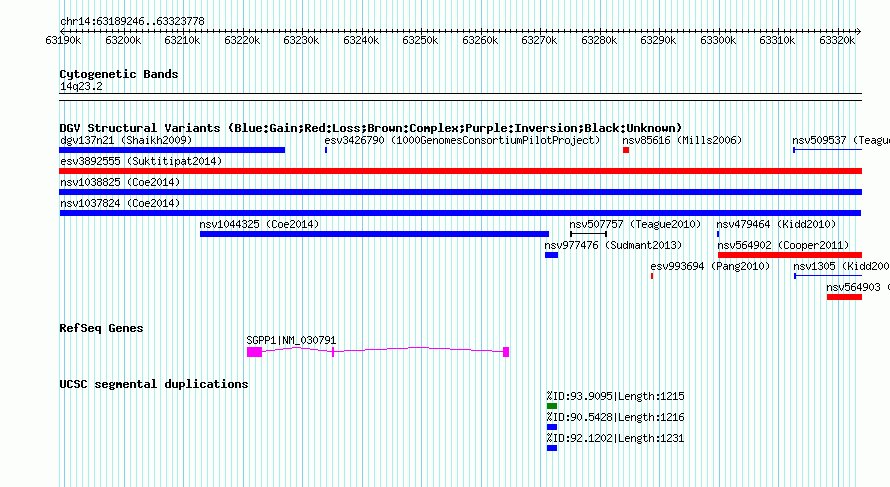This screenshot has height=487, width=890.
Task: Open the nsv479464 (Kidd2010) label
Action: tap(776, 224)
